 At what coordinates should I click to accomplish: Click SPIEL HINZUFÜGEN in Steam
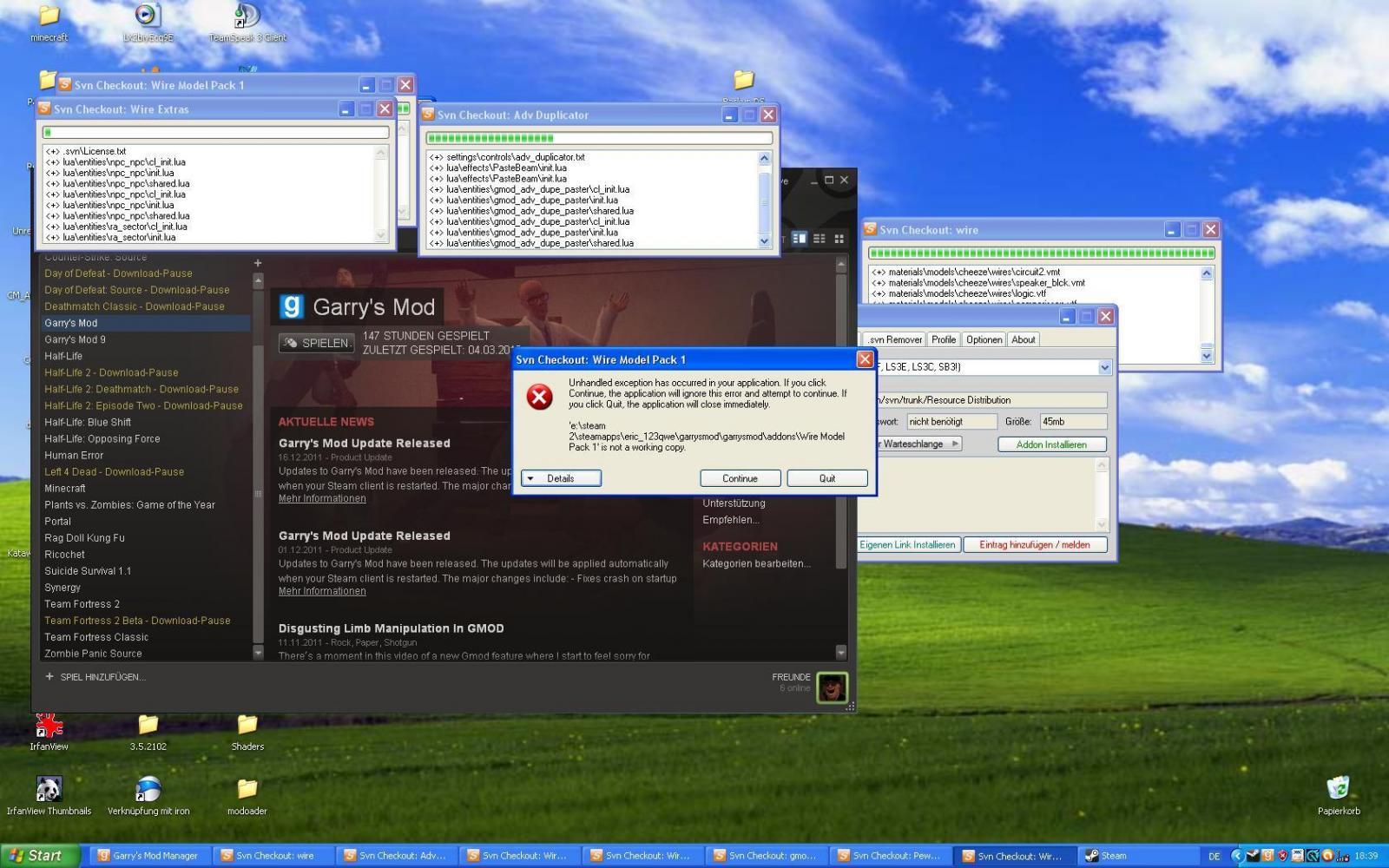(95, 677)
